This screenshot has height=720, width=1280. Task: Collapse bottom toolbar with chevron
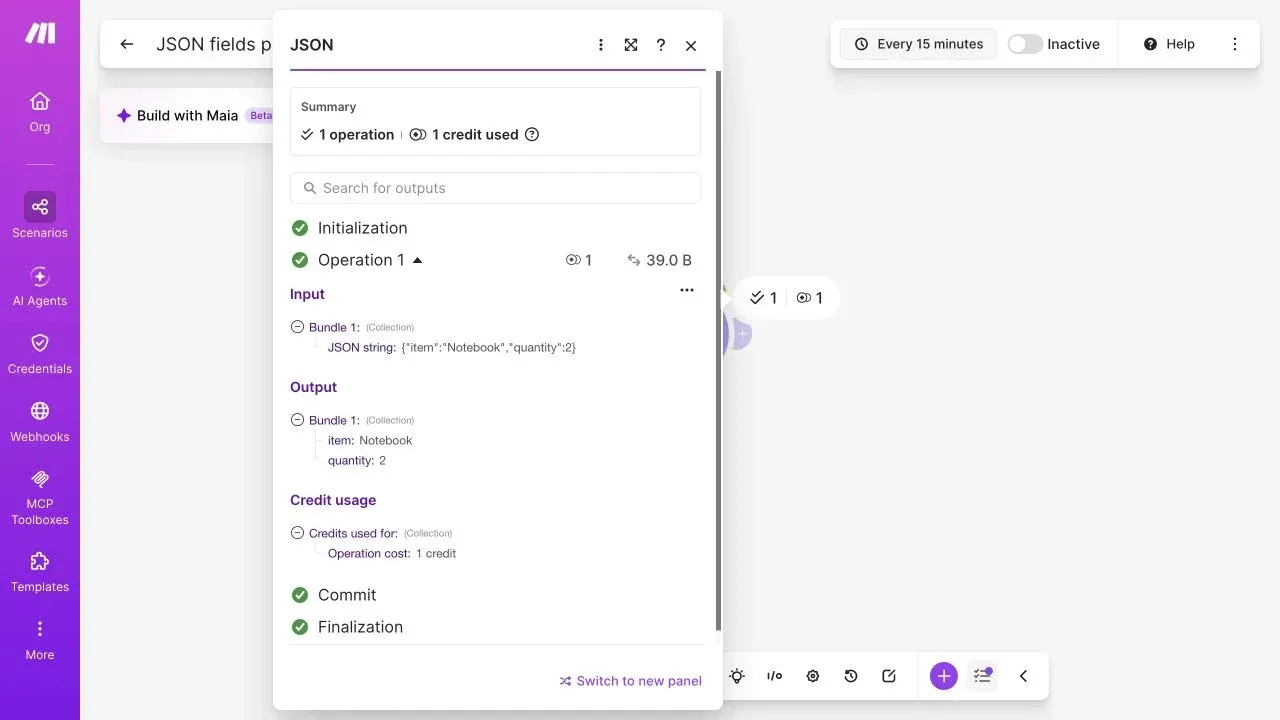pos(1023,676)
